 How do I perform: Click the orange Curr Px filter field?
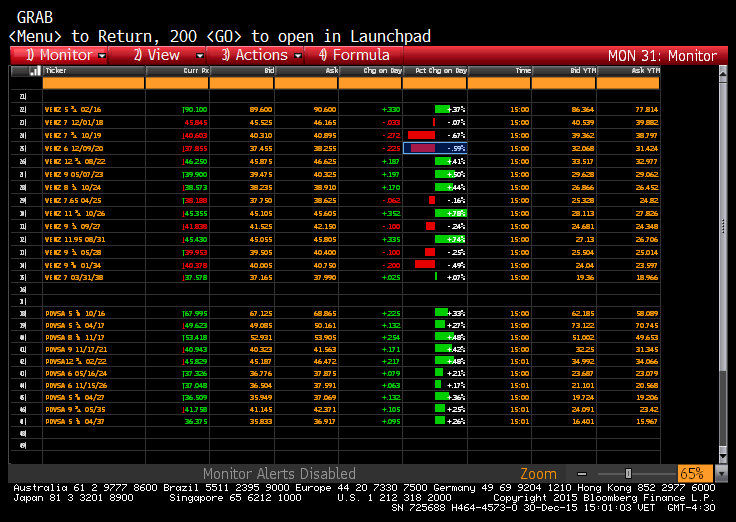(x=177, y=83)
